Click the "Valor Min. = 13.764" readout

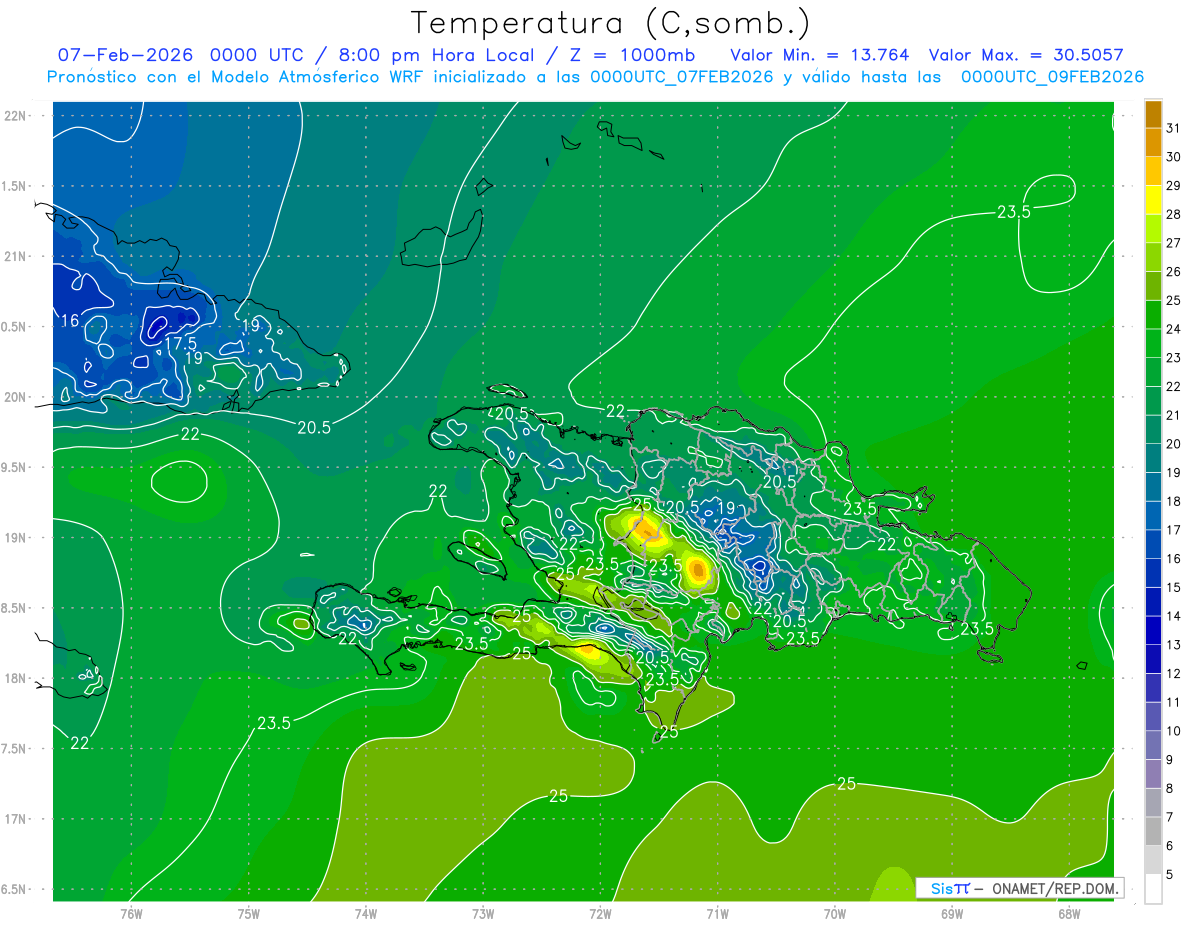820,55
